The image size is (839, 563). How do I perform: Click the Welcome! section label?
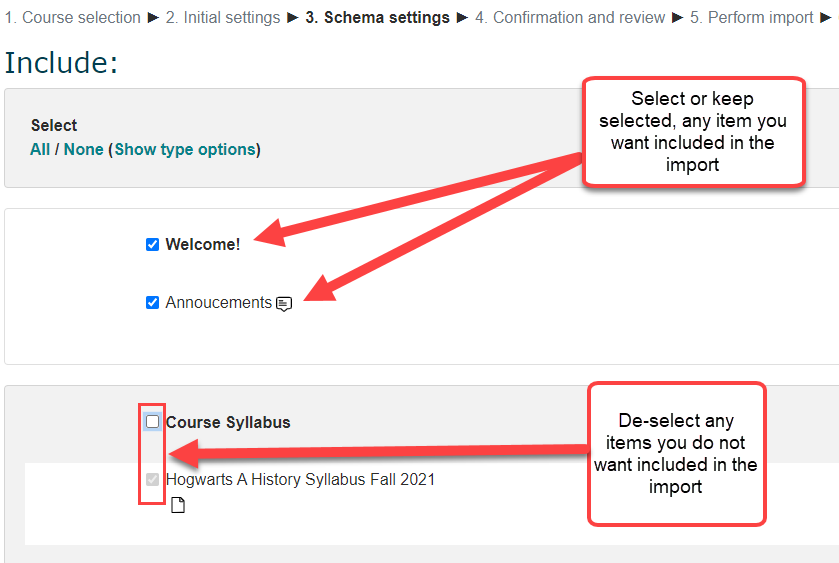point(203,245)
